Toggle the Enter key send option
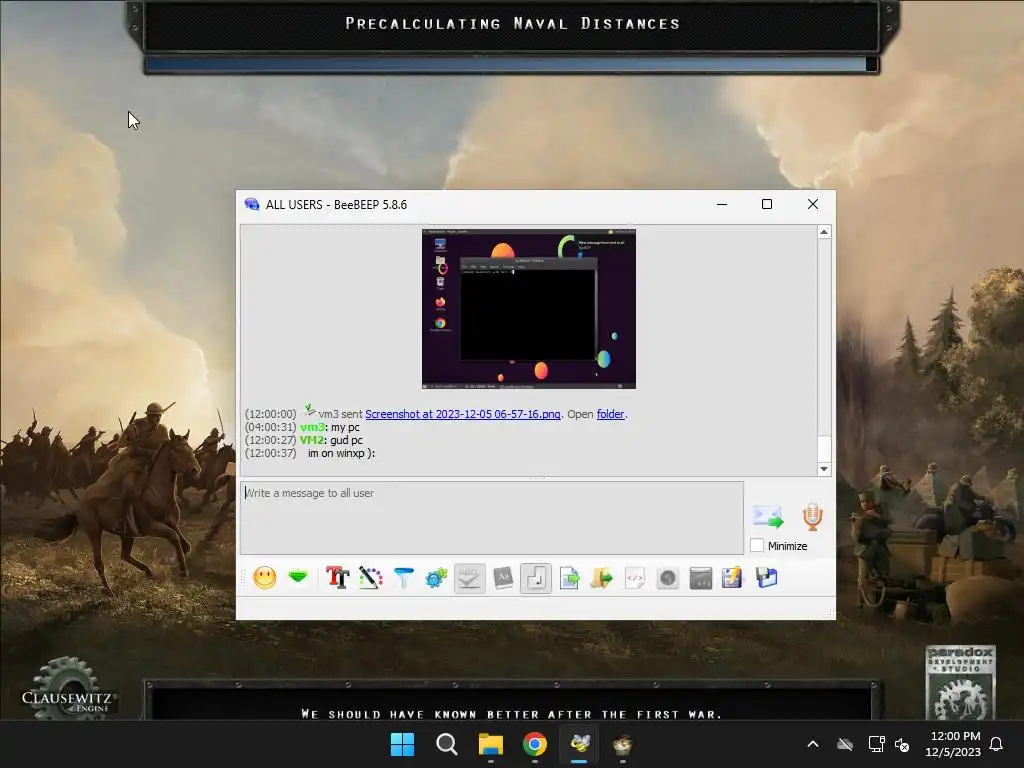This screenshot has width=1024, height=768. (536, 578)
